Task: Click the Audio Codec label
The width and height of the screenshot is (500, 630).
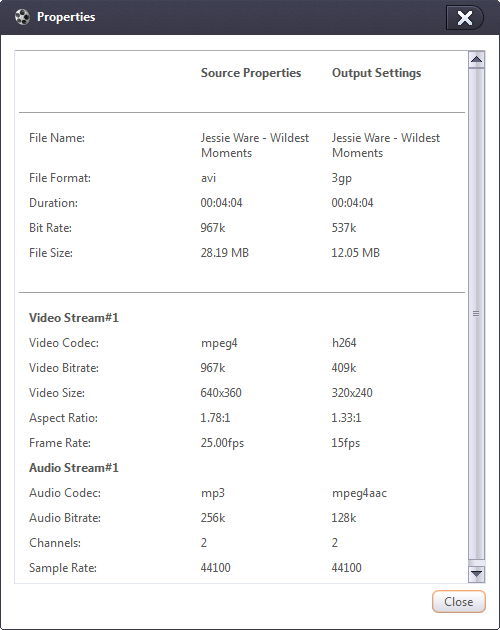Action: [x=65, y=493]
